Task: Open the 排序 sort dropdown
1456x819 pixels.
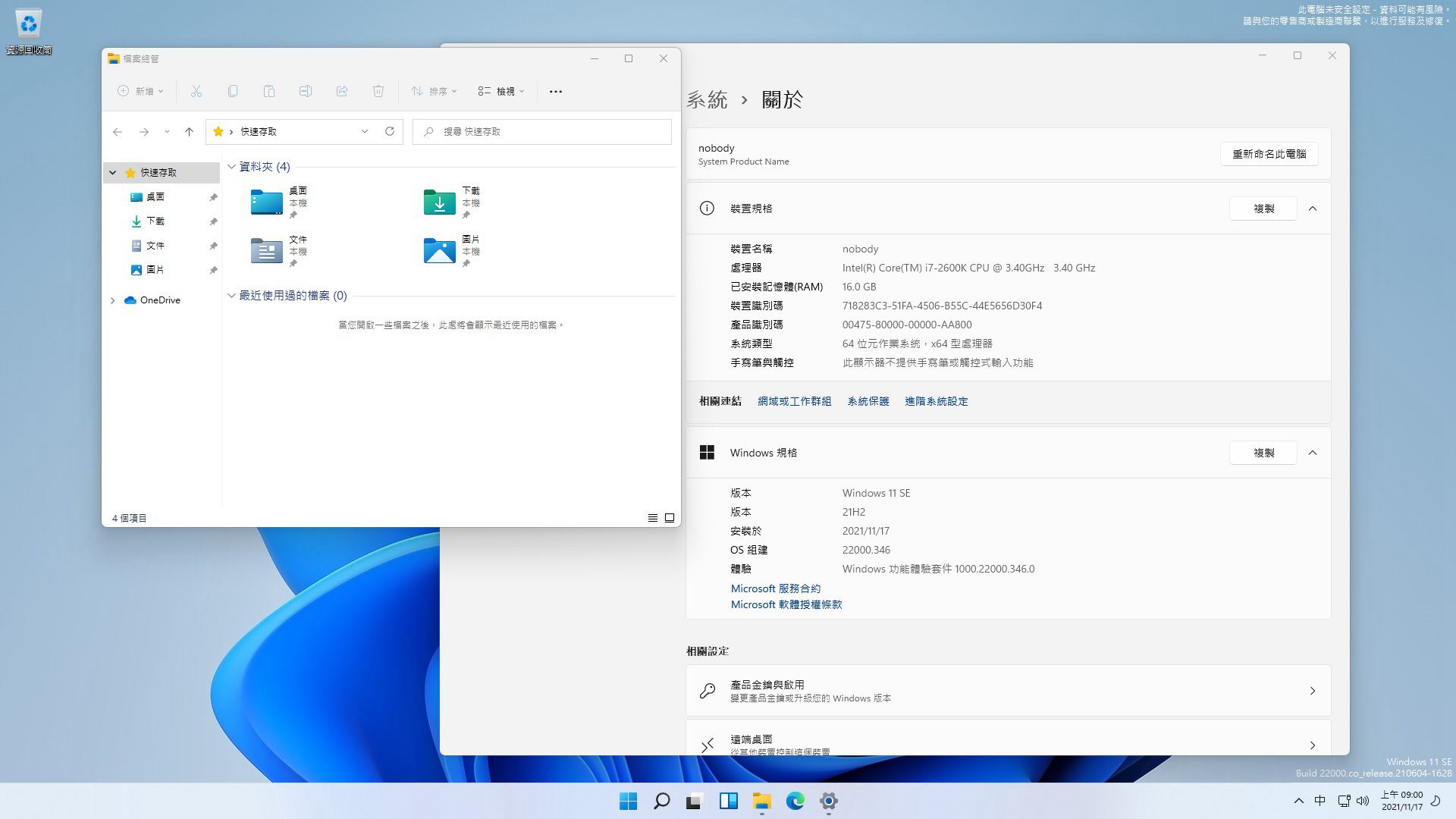Action: 435,91
